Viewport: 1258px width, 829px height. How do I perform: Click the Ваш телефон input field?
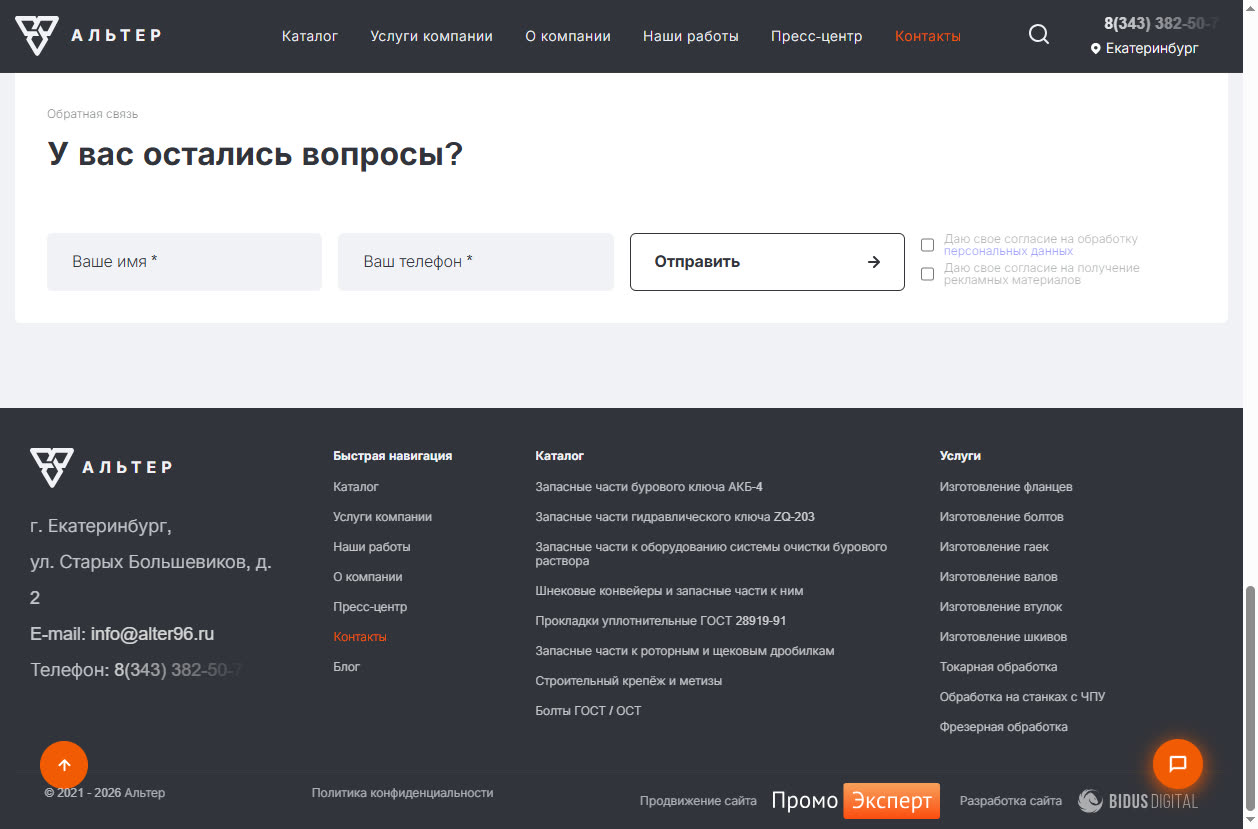tap(476, 262)
